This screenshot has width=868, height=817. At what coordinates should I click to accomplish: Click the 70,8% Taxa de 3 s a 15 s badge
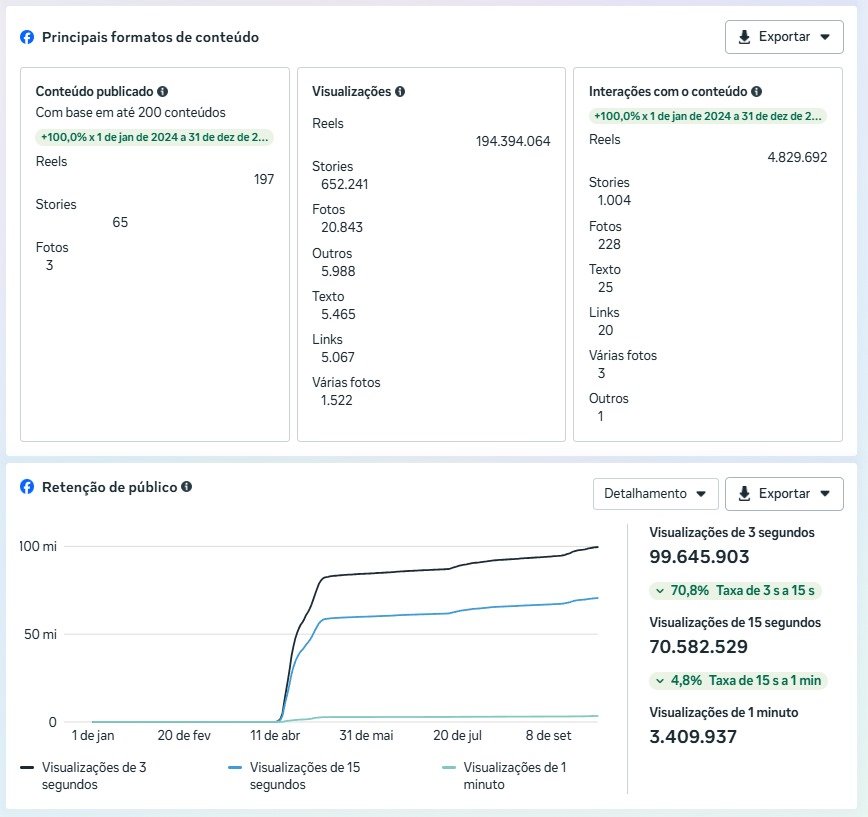point(735,590)
